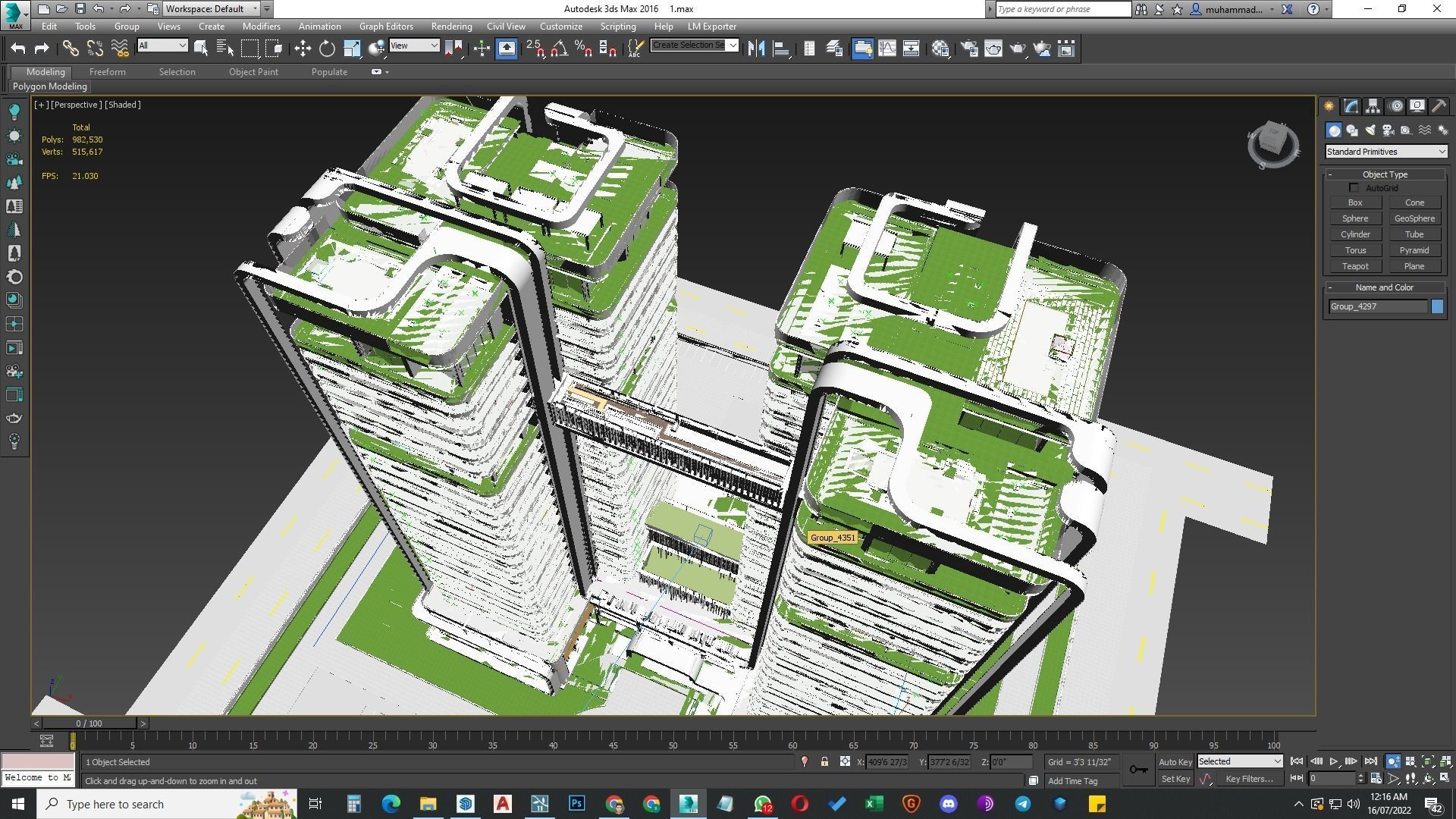Click the Set Key button
Screen dimensions: 1456x819
[1175, 779]
